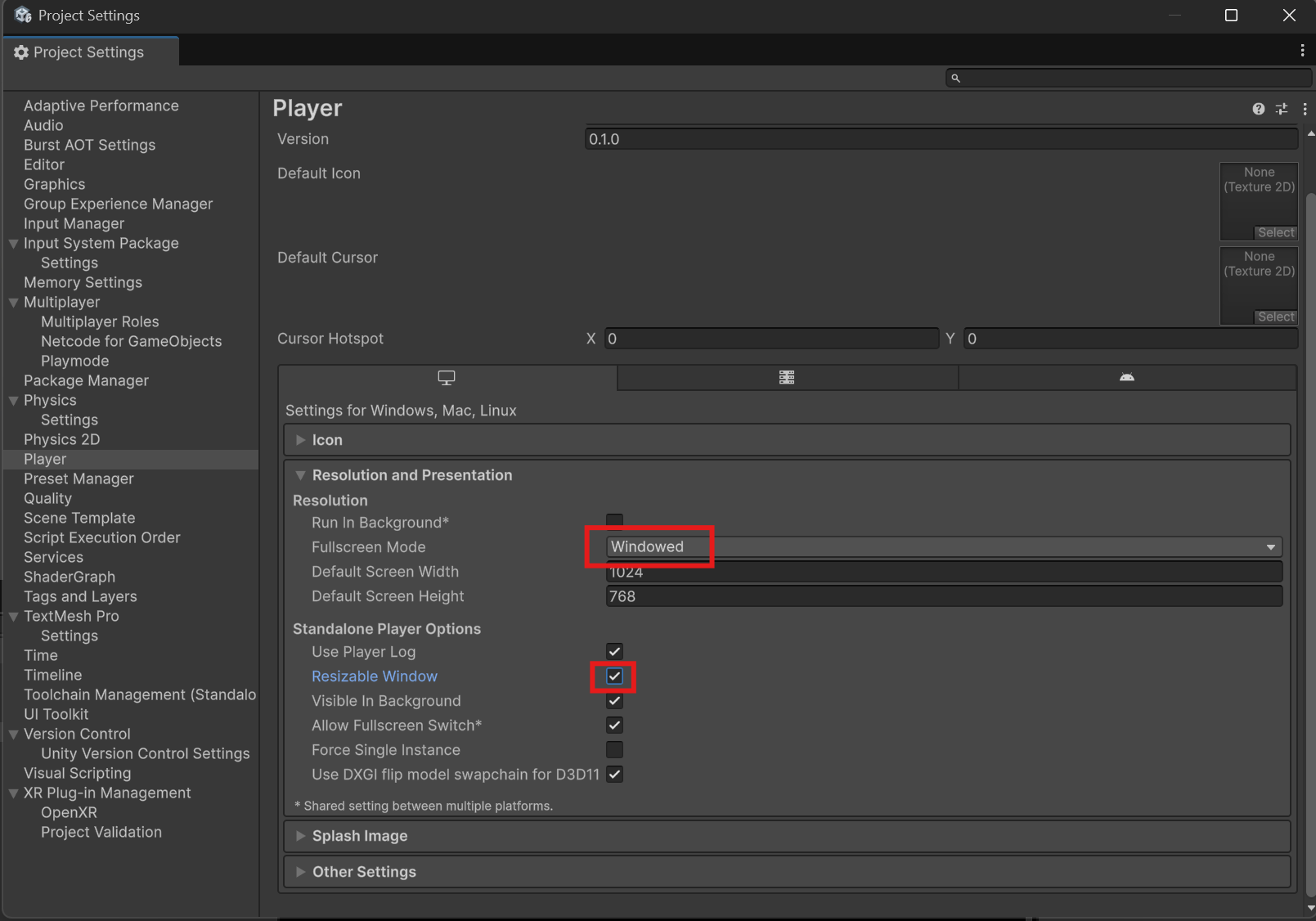Open the Player settings help icon
The width and height of the screenshot is (1316, 921).
(1258, 109)
